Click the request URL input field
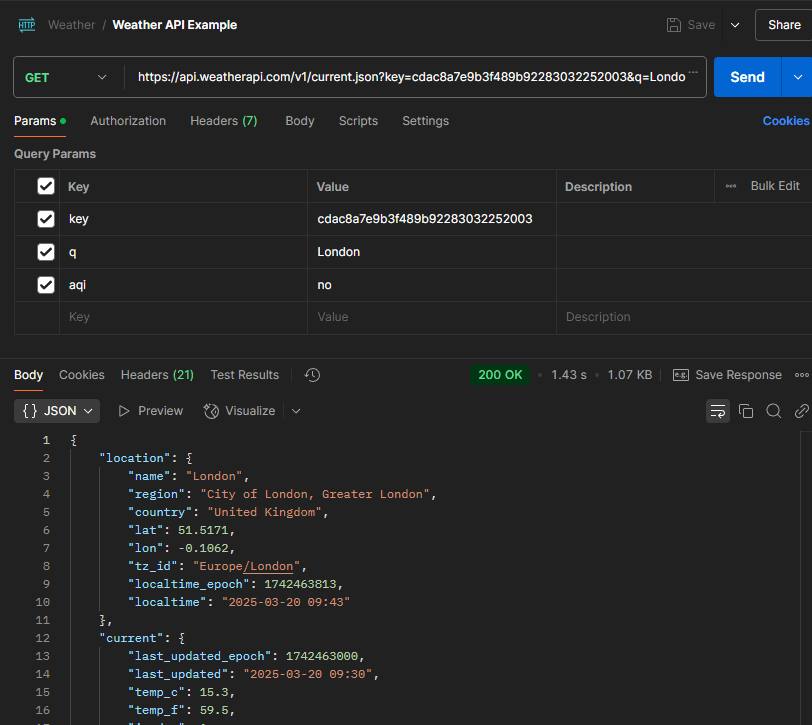 pyautogui.click(x=410, y=77)
